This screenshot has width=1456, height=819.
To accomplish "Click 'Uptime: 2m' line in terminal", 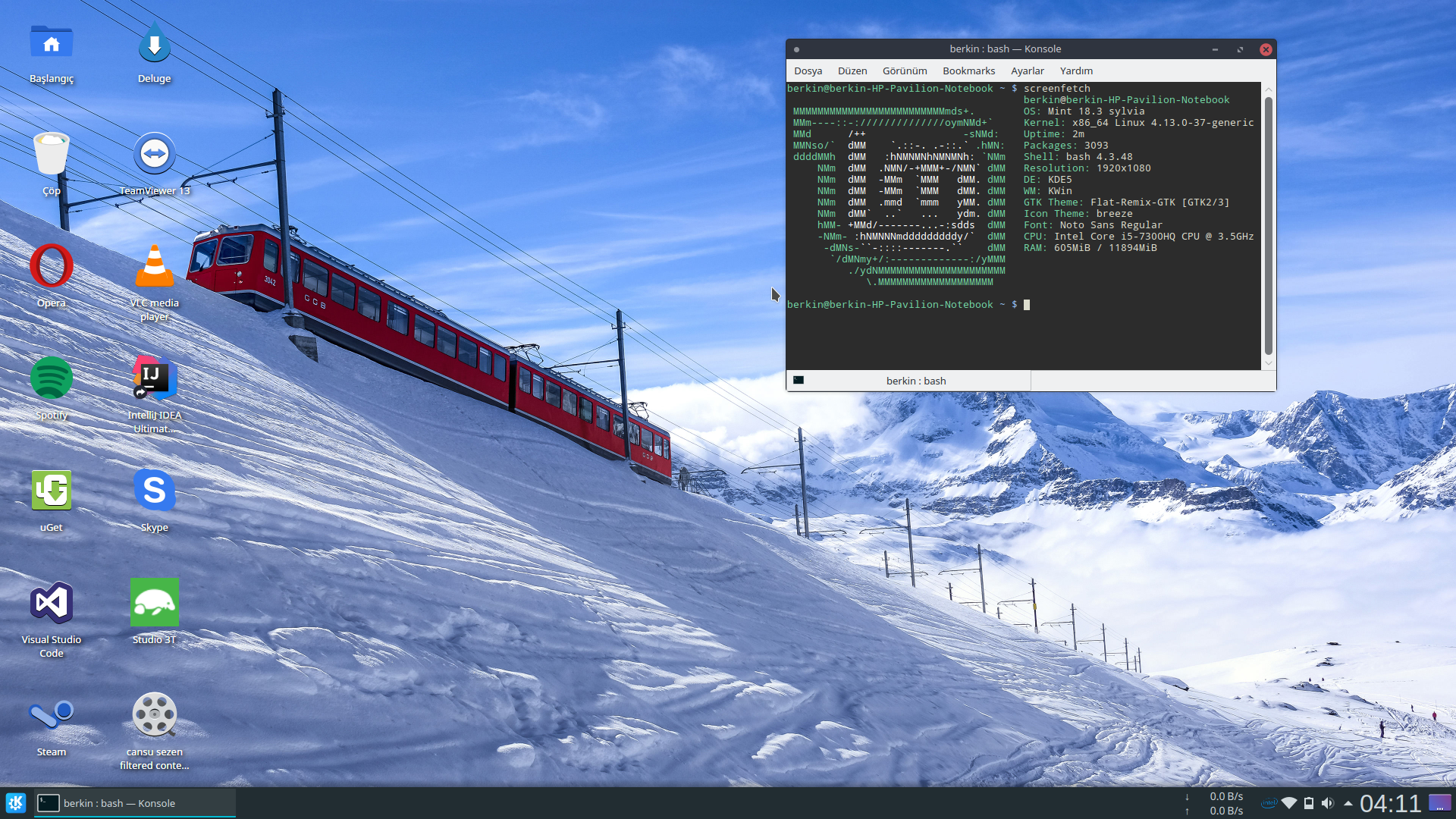I will coord(1054,134).
